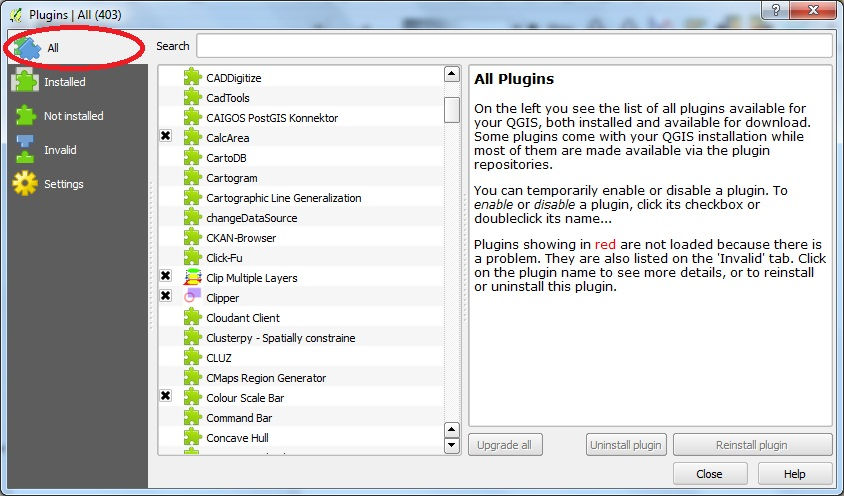Select Clusterpy - Spatially constraine entry
The height and width of the screenshot is (496, 844).
coord(280,338)
